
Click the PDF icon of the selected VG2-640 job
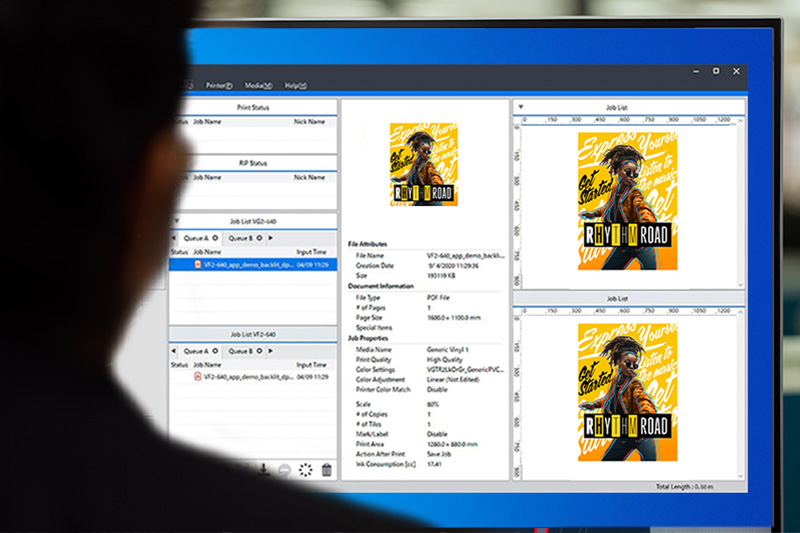pos(198,265)
